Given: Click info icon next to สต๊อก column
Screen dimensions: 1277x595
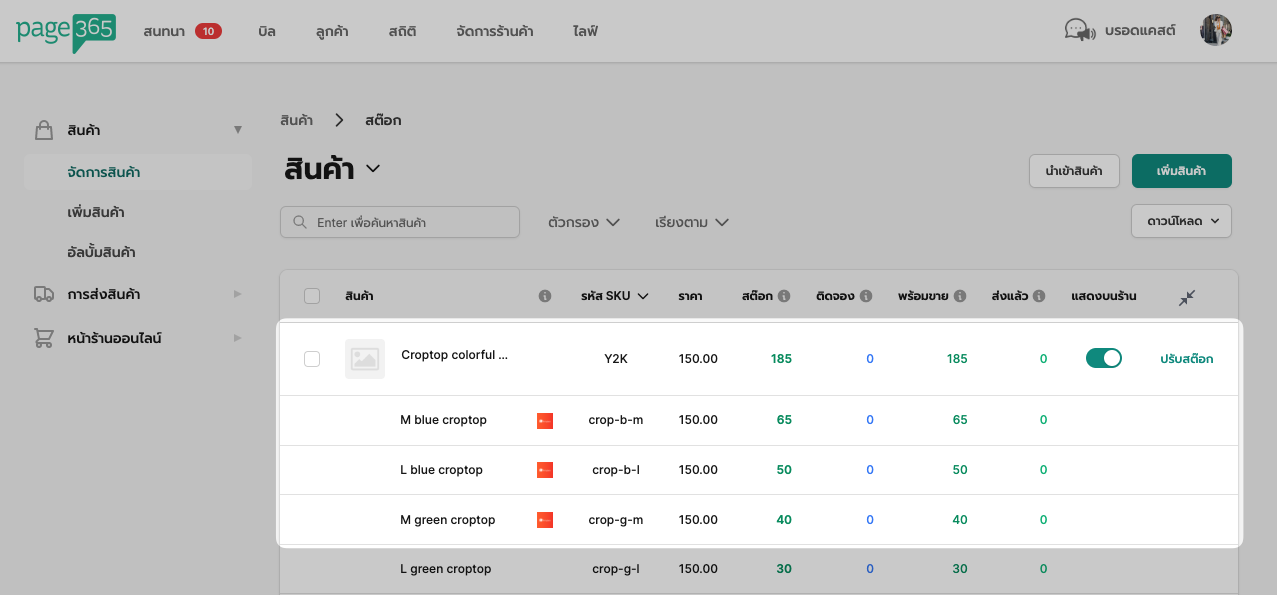Looking at the screenshot, I should 784,297.
